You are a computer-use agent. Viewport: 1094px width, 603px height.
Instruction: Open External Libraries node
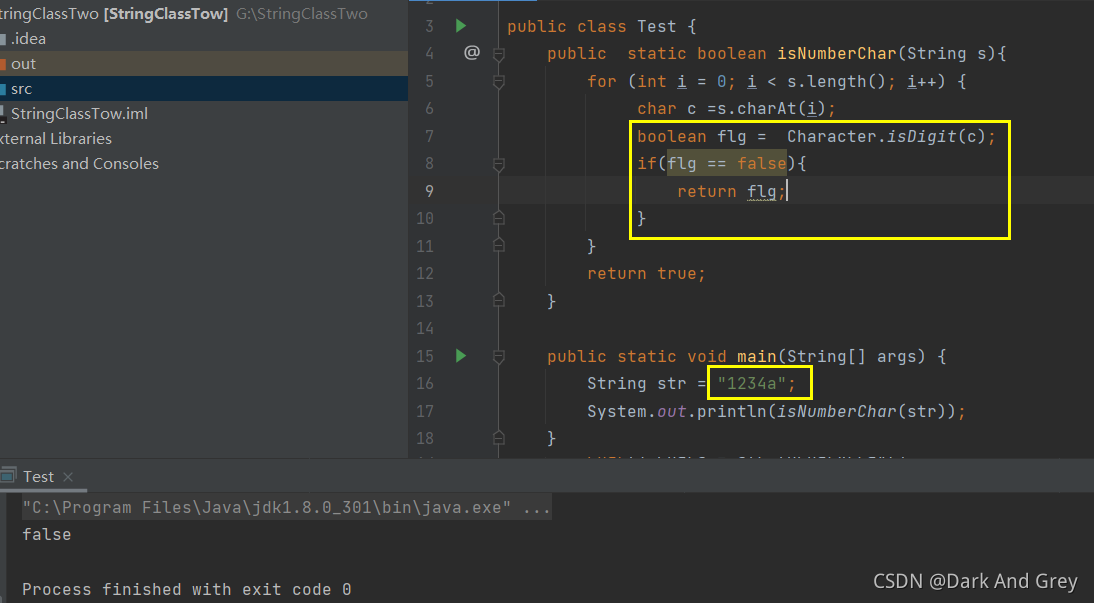[204, 139]
